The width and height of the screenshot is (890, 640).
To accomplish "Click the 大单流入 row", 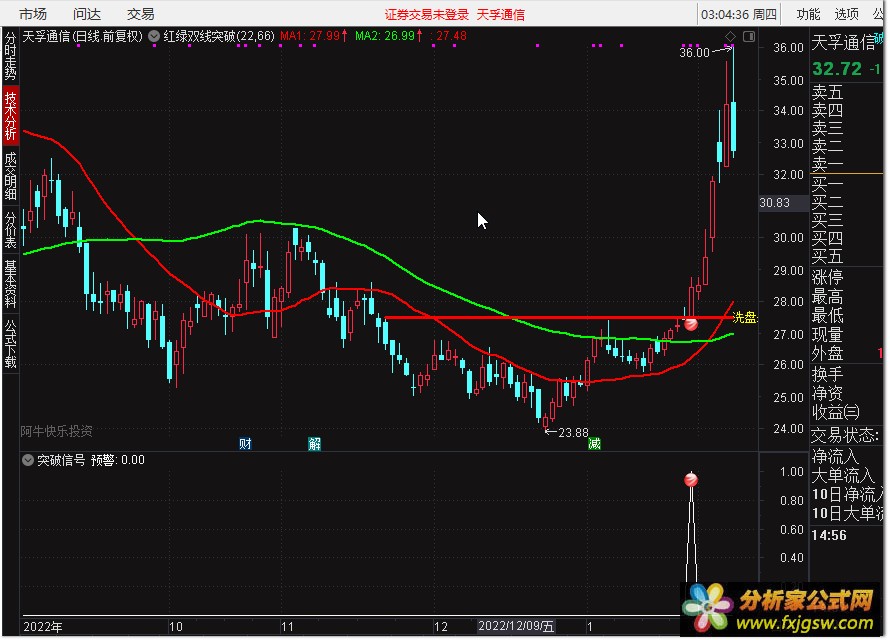I will [842, 475].
